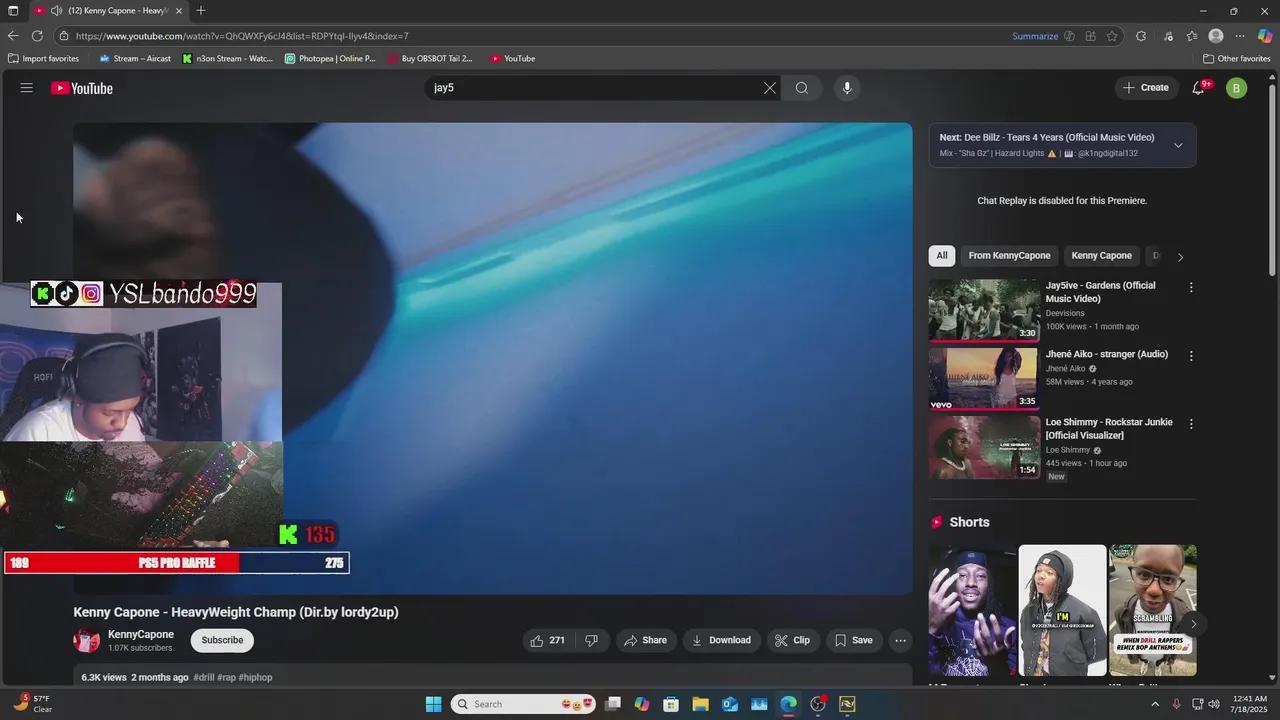
Task: Open a new browser tab
Action: coord(201,11)
